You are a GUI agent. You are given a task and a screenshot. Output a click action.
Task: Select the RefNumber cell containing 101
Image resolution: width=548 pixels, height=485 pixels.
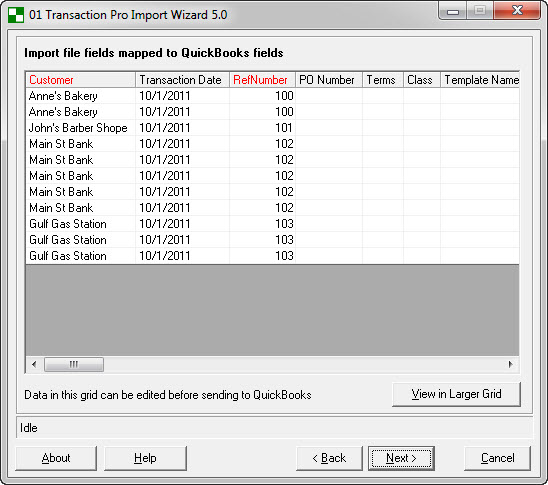click(x=262, y=128)
